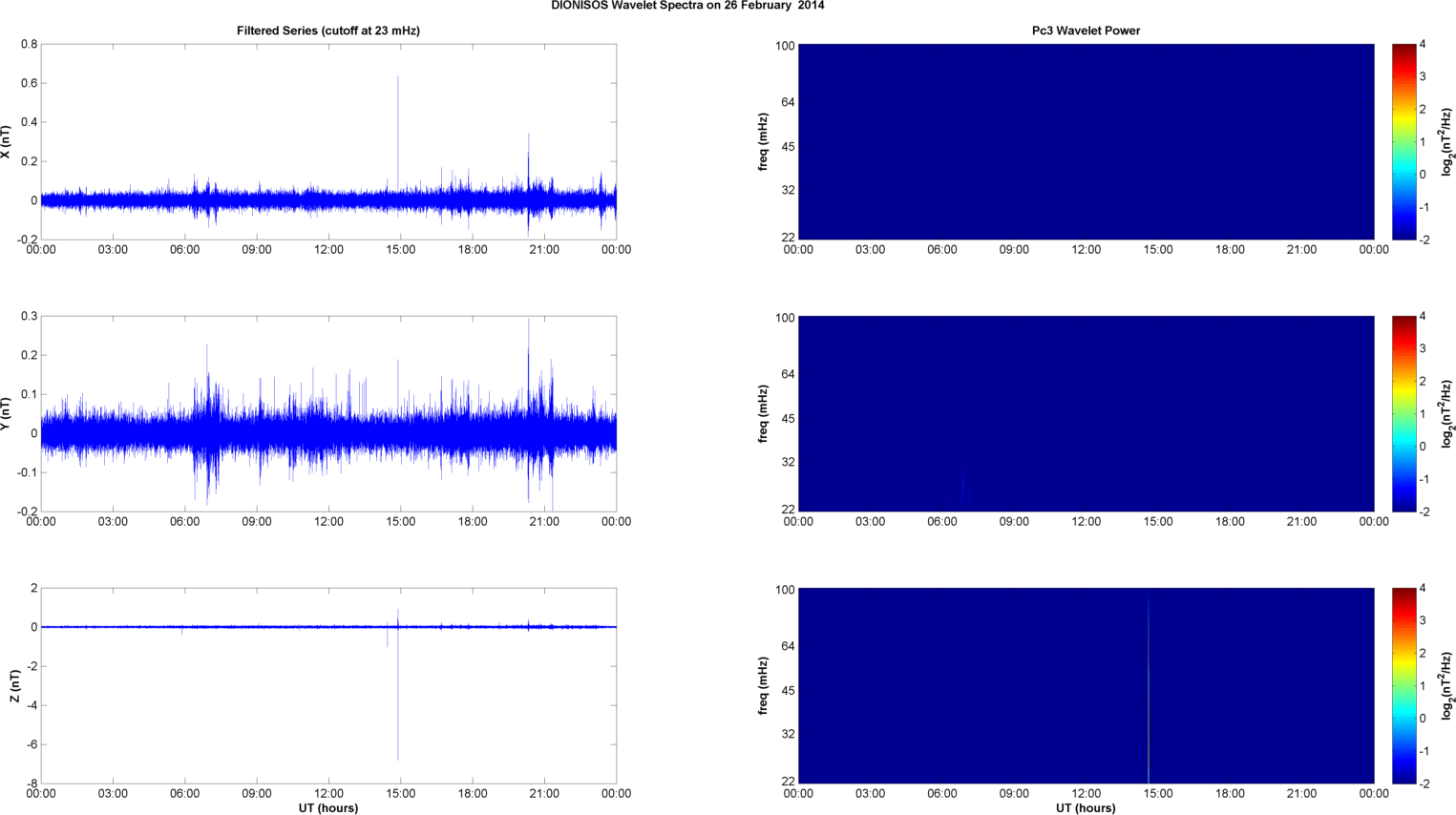The width and height of the screenshot is (1456, 815).
Task: Click '45' frequency tick on bottom spectrogram
Action: (x=788, y=691)
